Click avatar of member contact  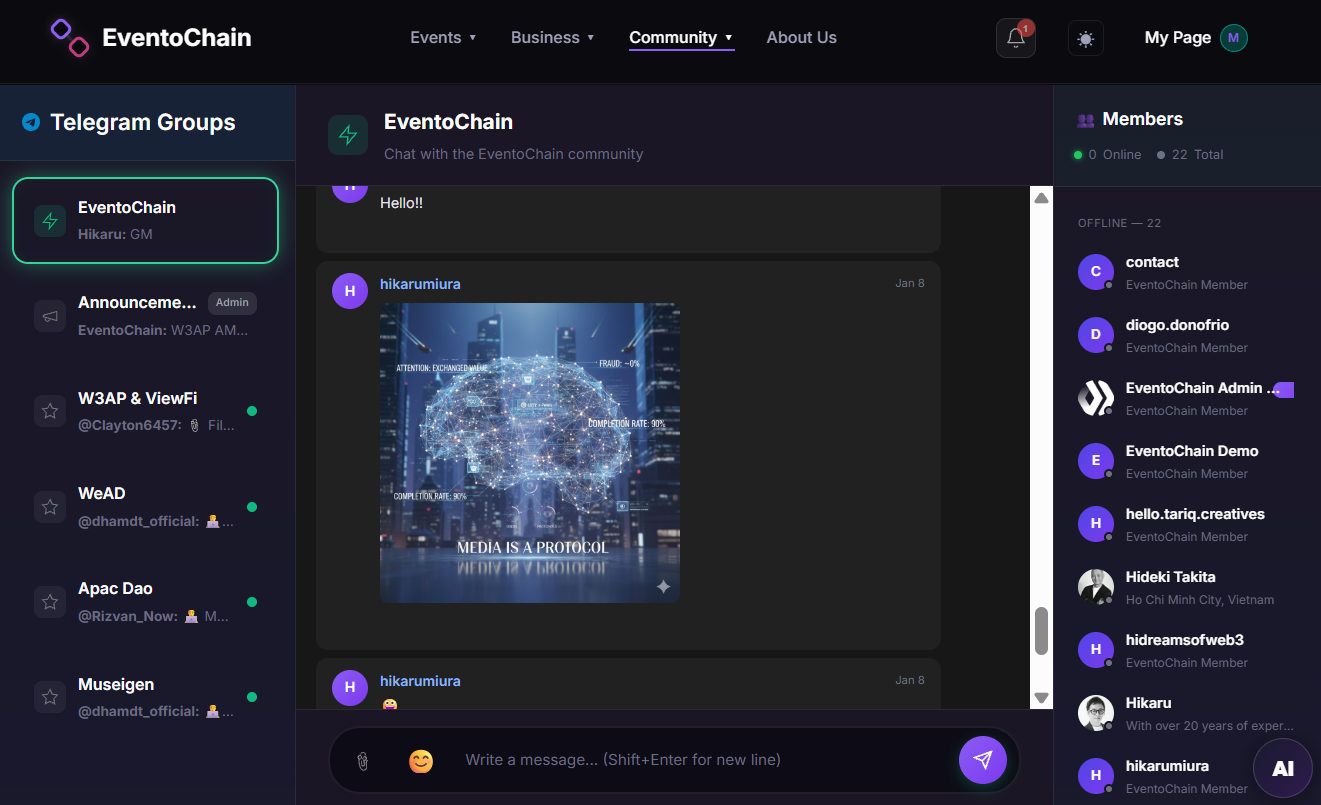click(1096, 272)
